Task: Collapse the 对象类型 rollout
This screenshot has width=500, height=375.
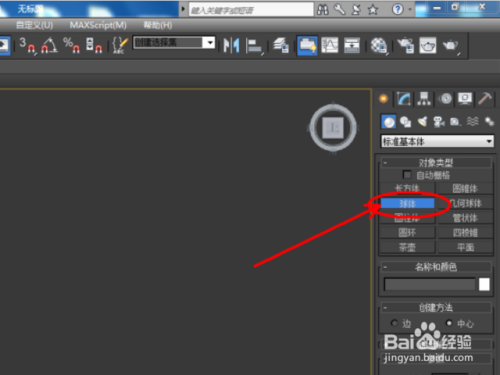Action: pos(436,163)
